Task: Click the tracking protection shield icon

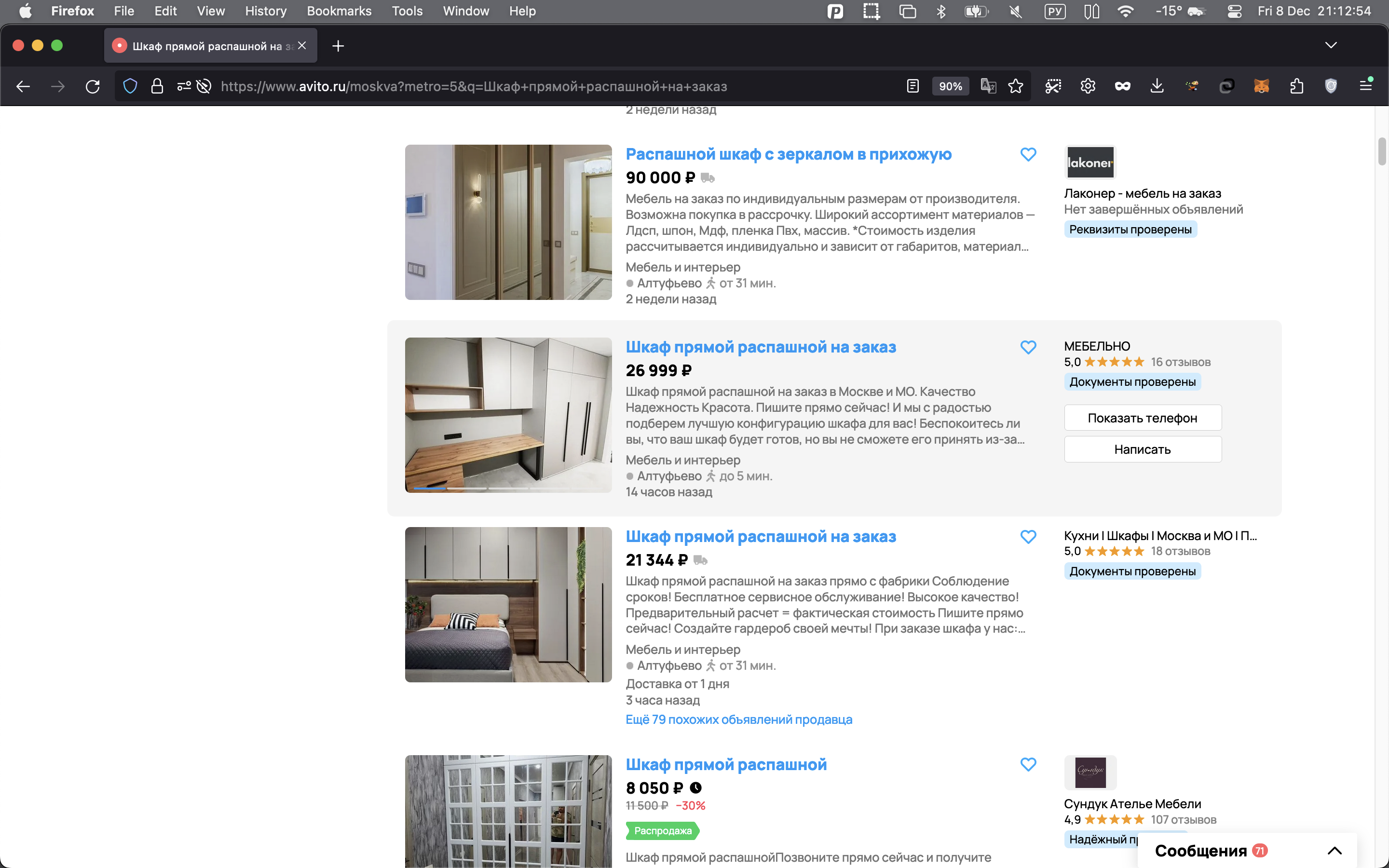Action: pos(130,87)
